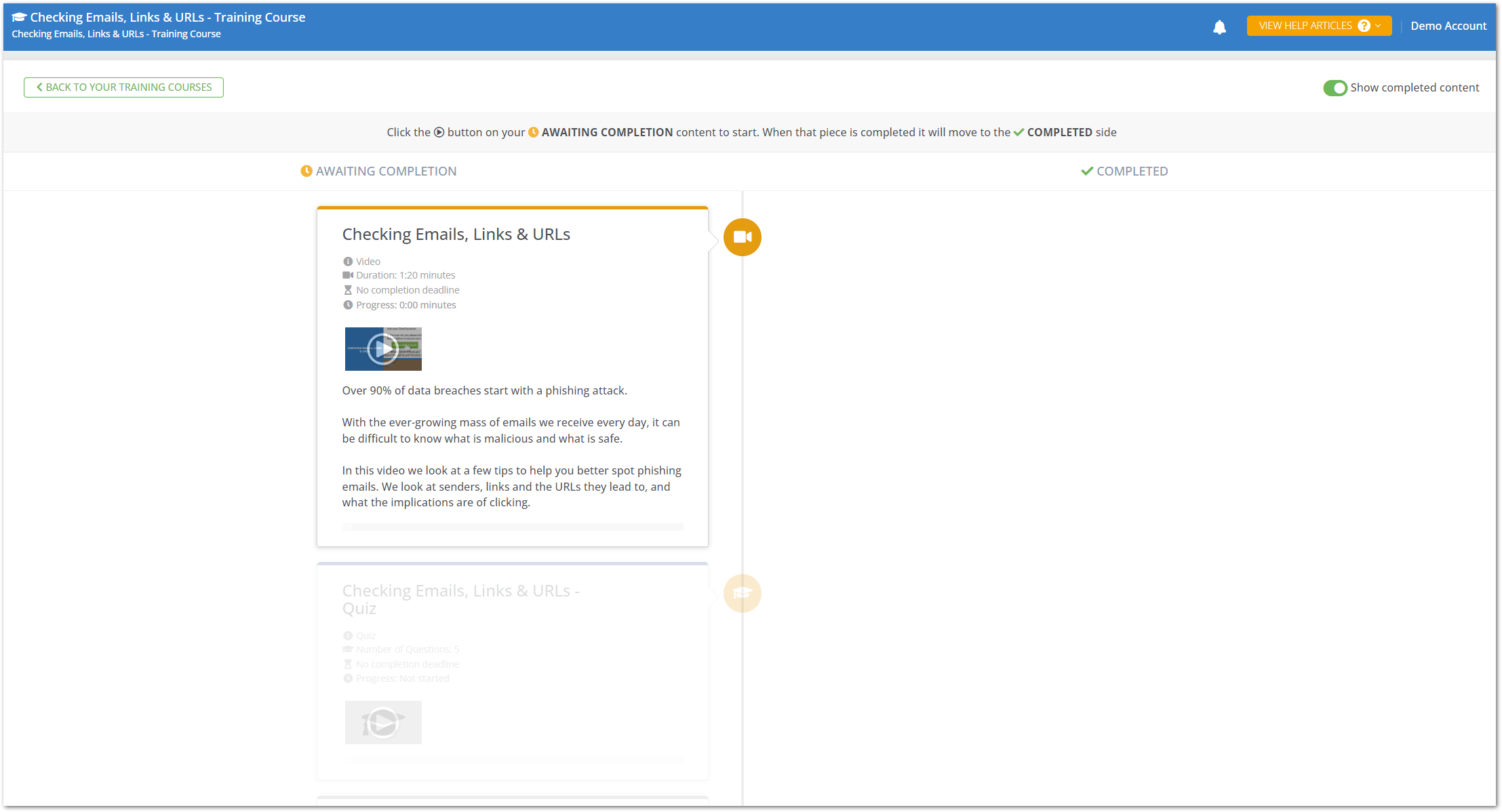Viewport: 1502px width, 812px height.
Task: Click the graduation cap icon in header
Action: pyautogui.click(x=19, y=17)
